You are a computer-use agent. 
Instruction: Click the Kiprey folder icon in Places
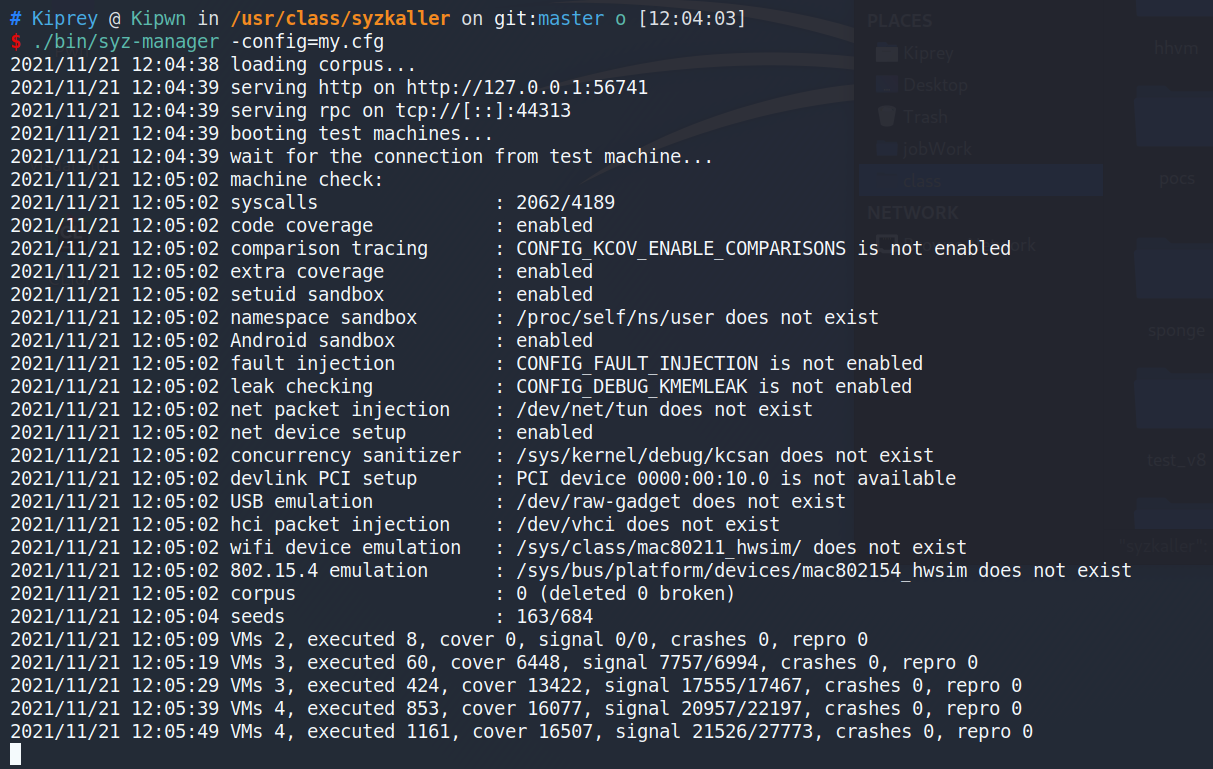click(885, 53)
